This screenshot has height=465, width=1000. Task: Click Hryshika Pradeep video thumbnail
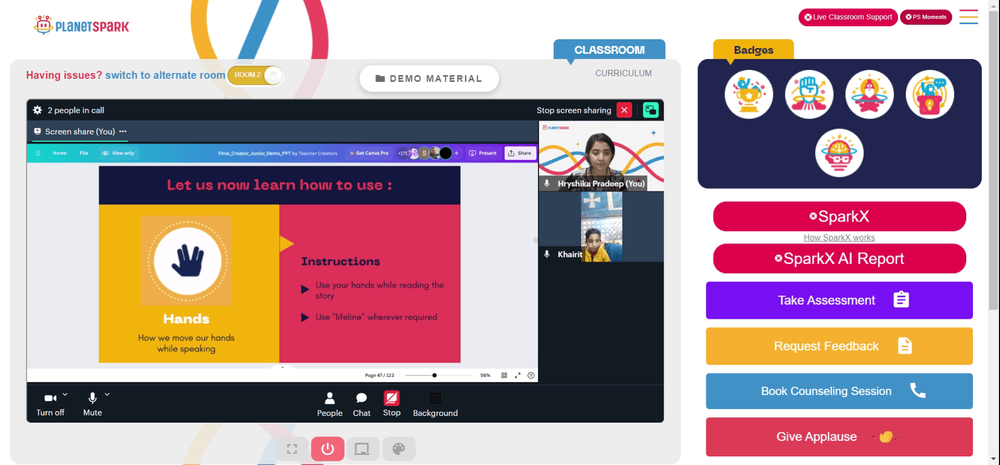pyautogui.click(x=601, y=156)
